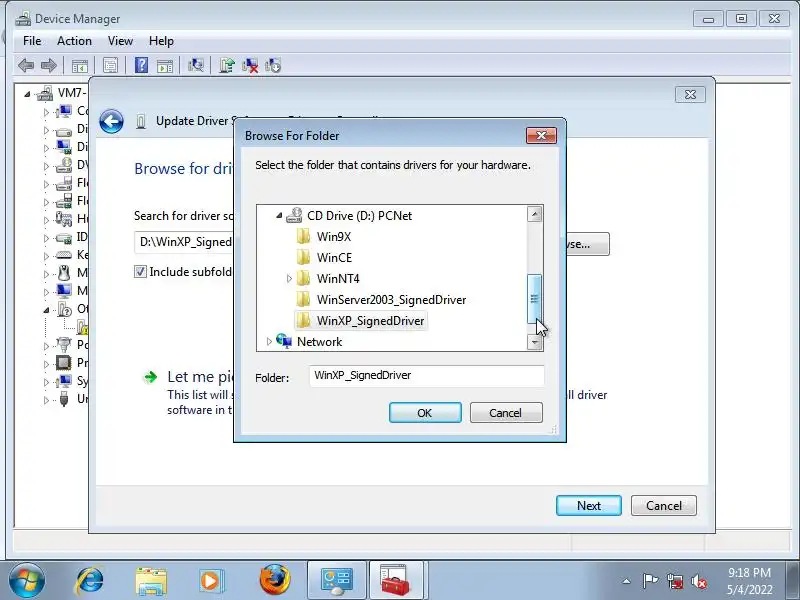Viewport: 800px width, 600px height.
Task: Open the View menu
Action: click(x=120, y=41)
